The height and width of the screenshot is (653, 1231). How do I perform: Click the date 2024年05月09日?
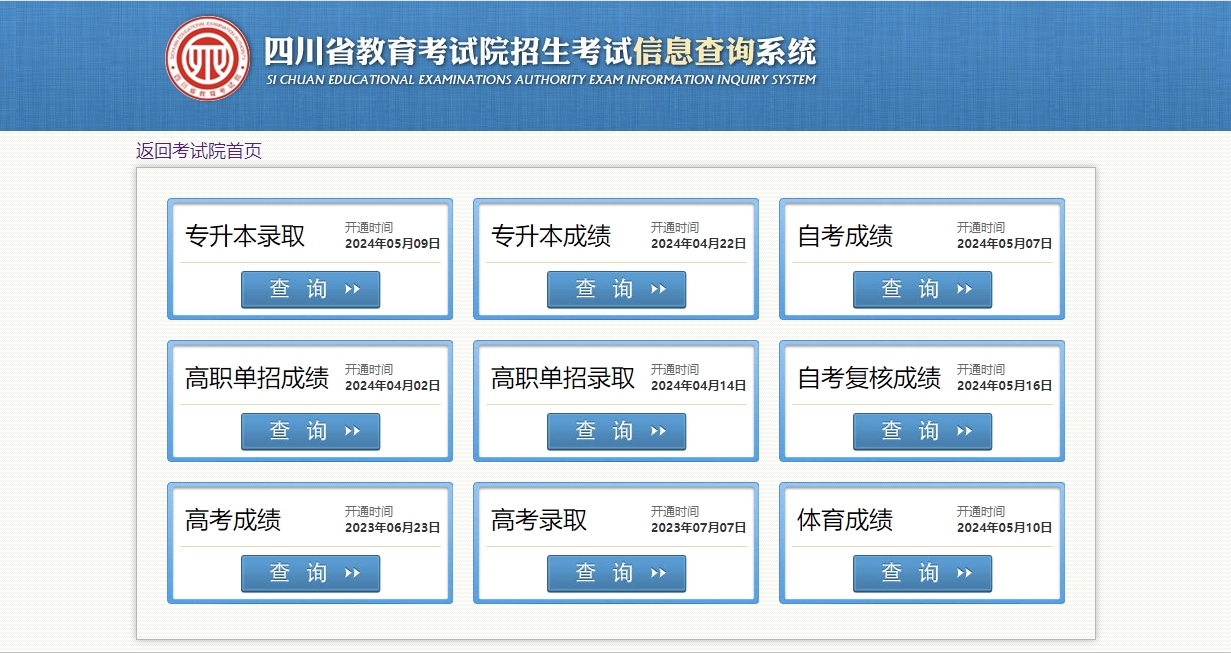click(393, 244)
